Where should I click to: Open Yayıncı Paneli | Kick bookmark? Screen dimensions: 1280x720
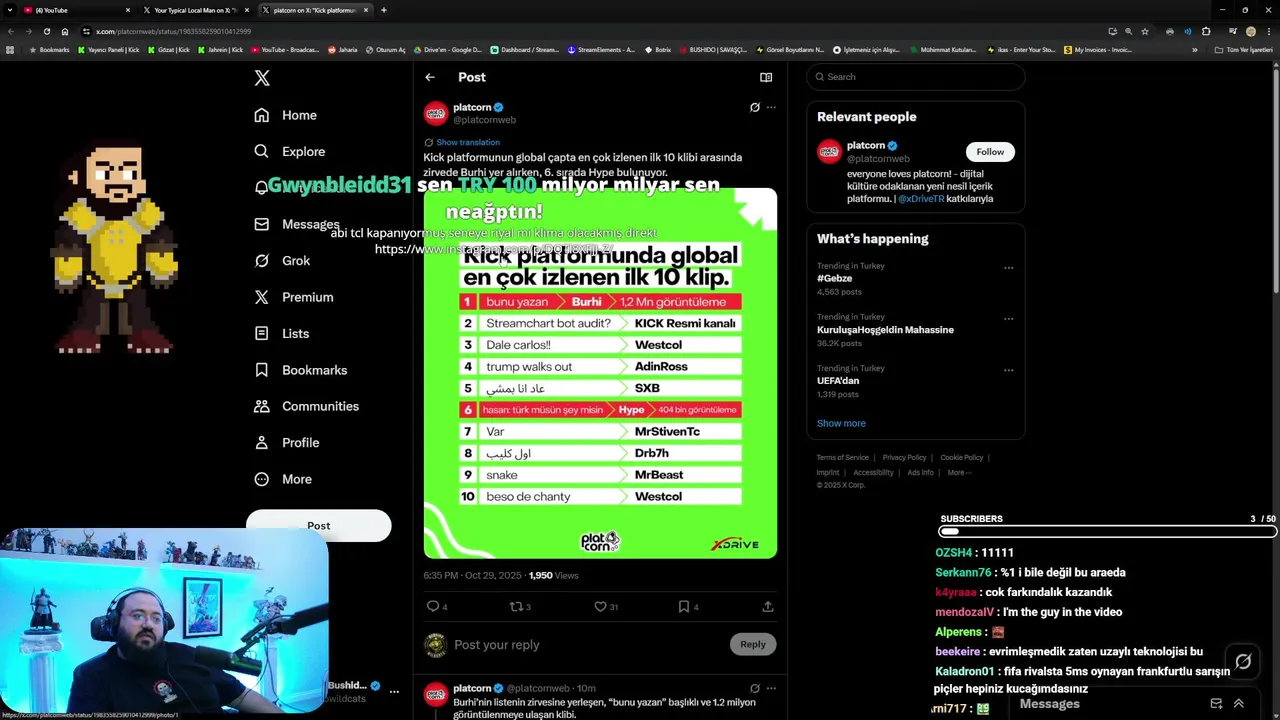click(x=109, y=50)
